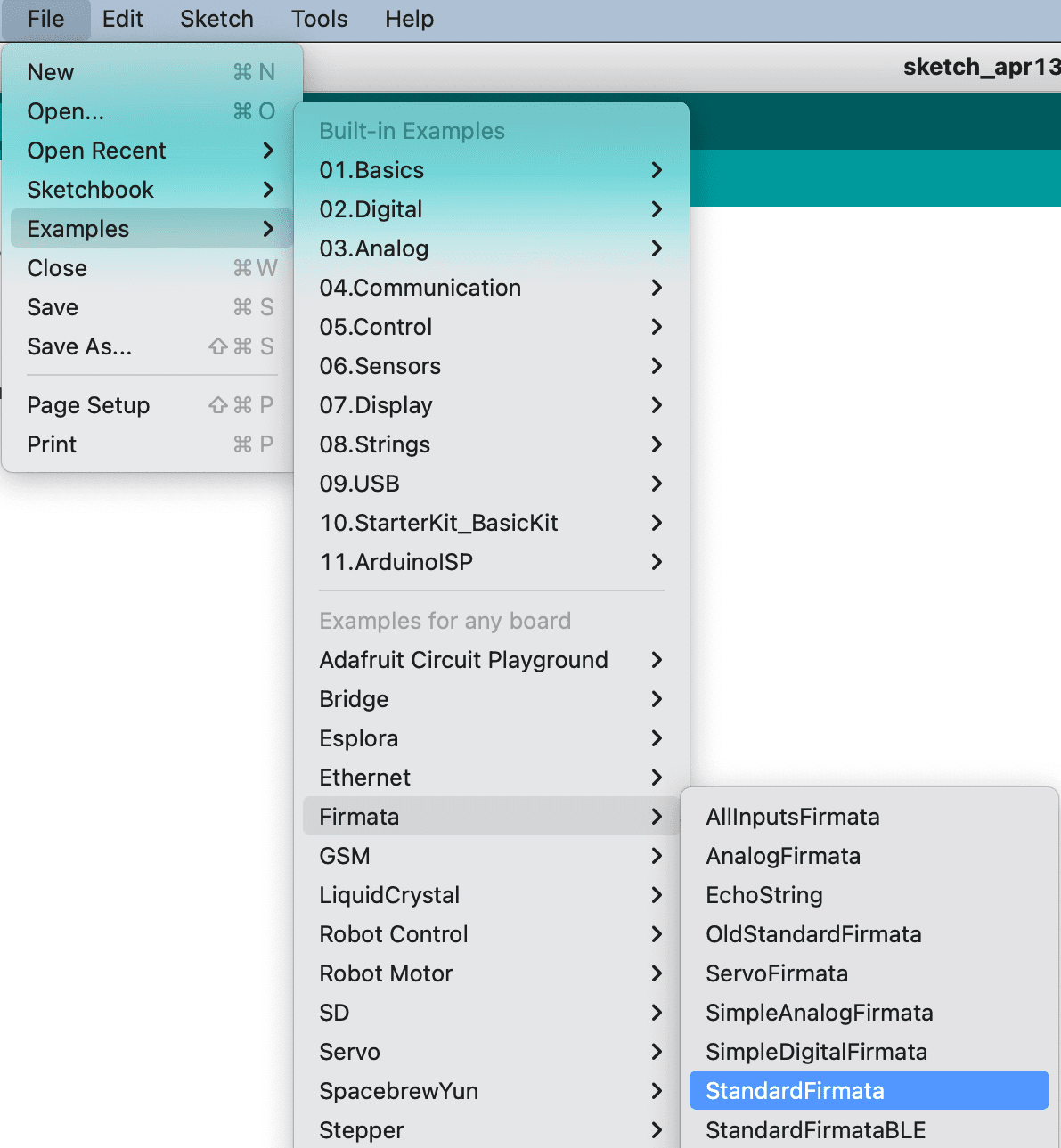Open the 08.Strings examples submenu

tap(491, 444)
